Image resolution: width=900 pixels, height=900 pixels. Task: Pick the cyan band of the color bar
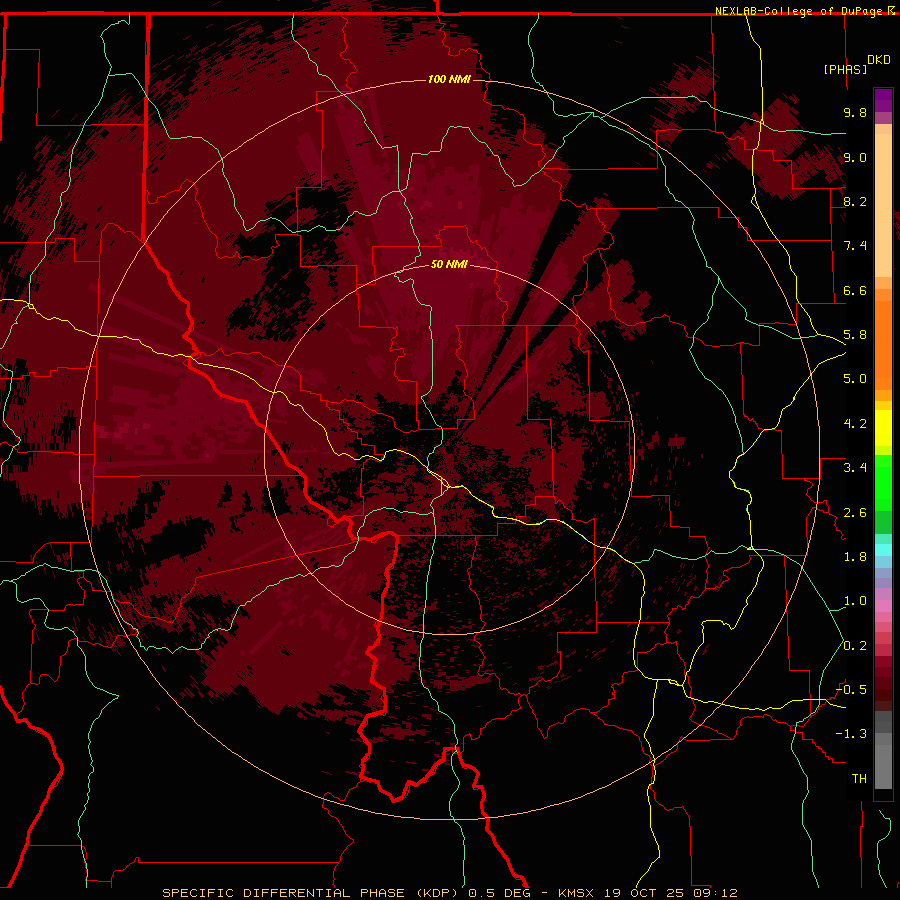click(883, 550)
